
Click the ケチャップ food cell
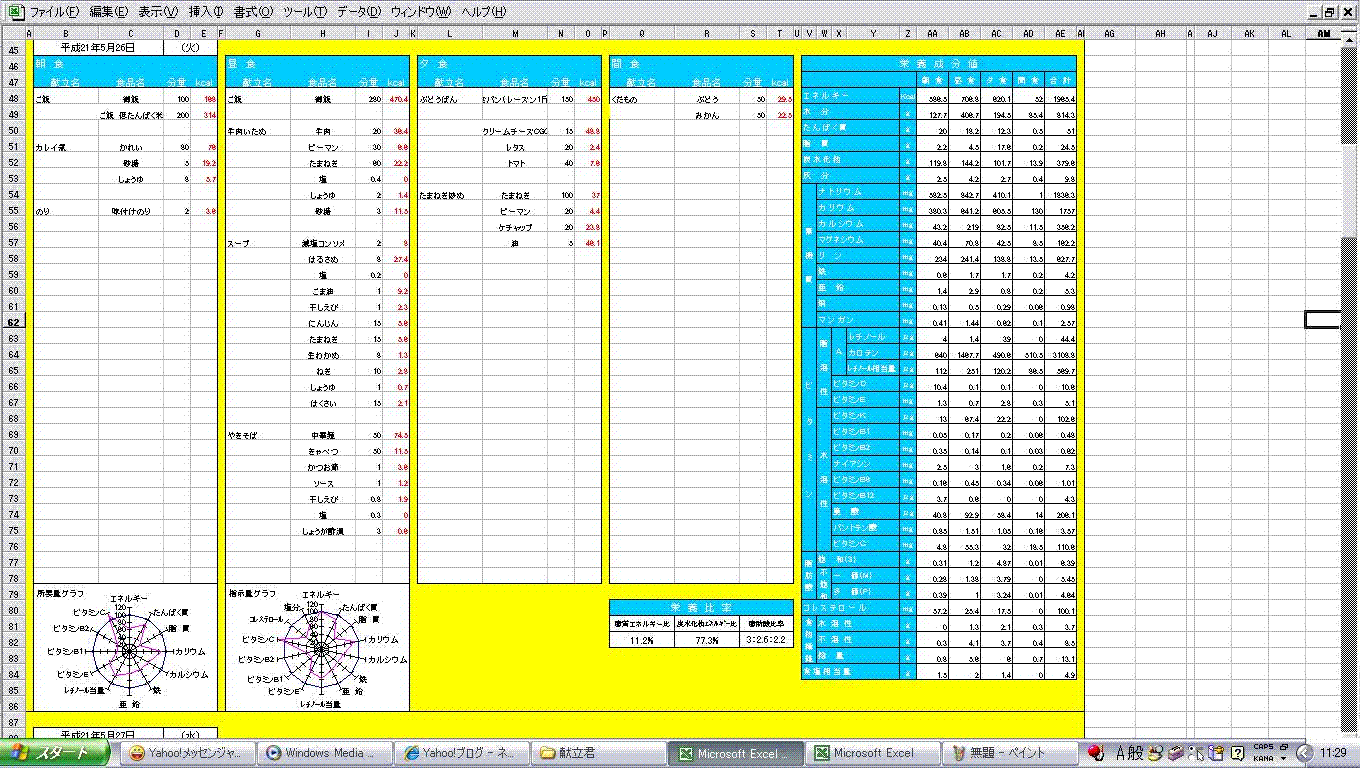[x=515, y=227]
